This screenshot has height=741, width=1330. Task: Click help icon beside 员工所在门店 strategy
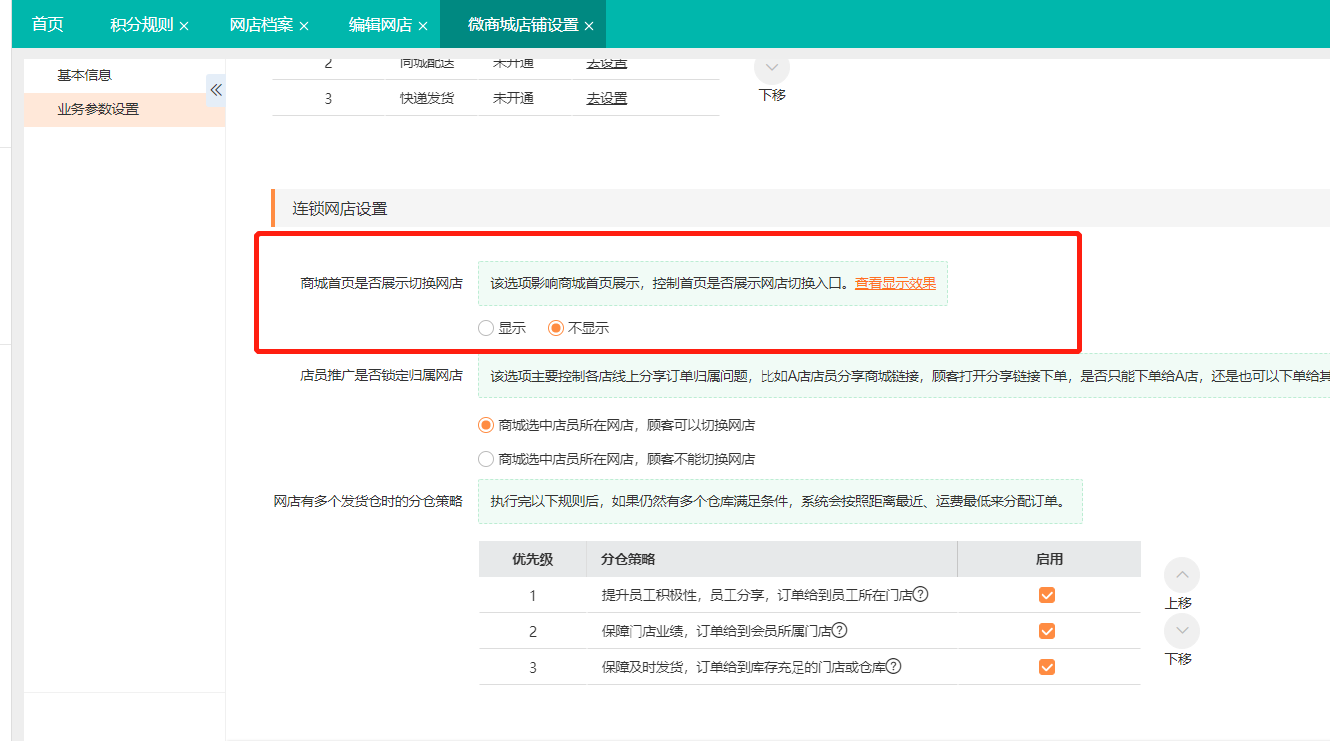(x=921, y=594)
